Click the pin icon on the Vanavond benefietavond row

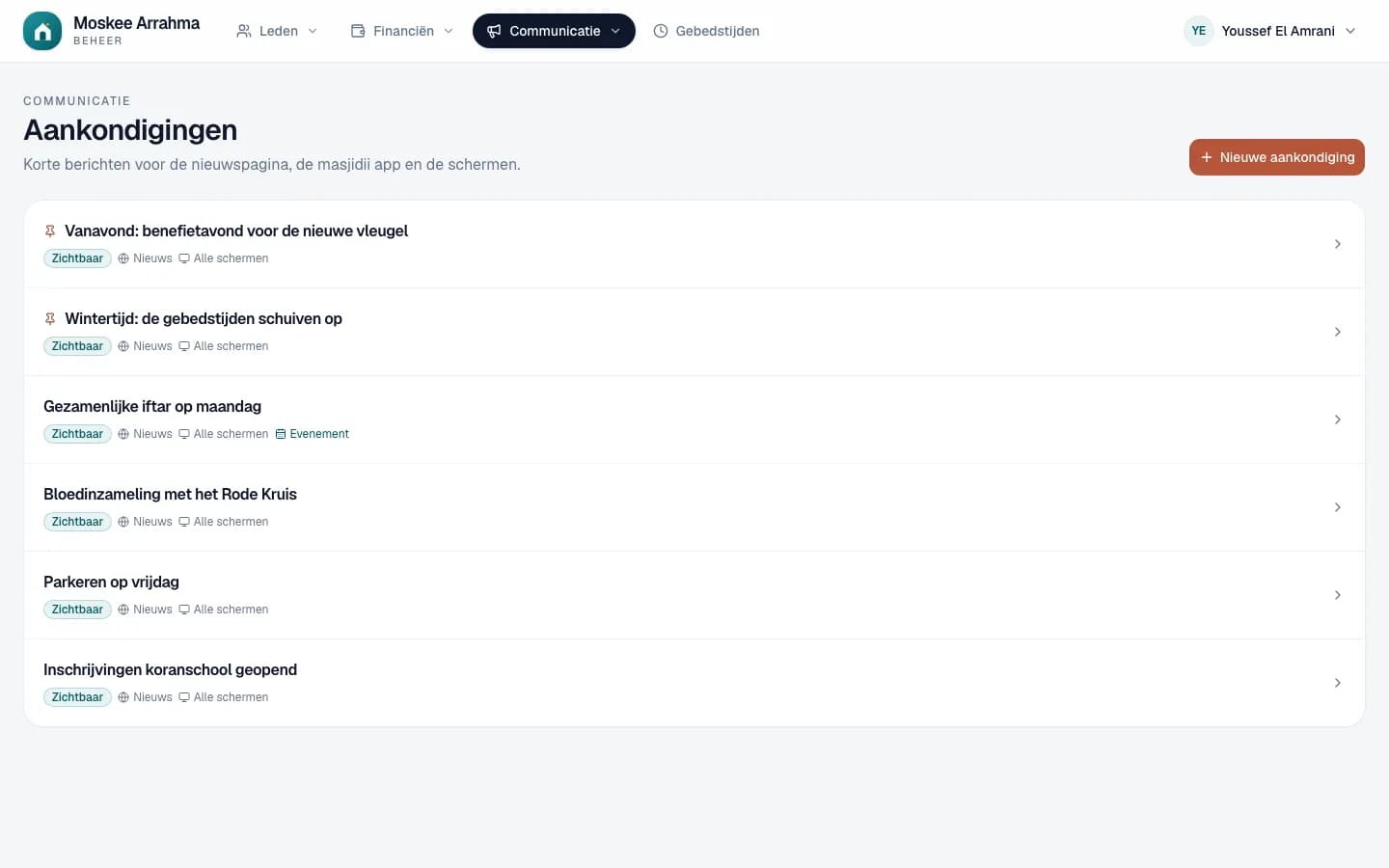[50, 231]
